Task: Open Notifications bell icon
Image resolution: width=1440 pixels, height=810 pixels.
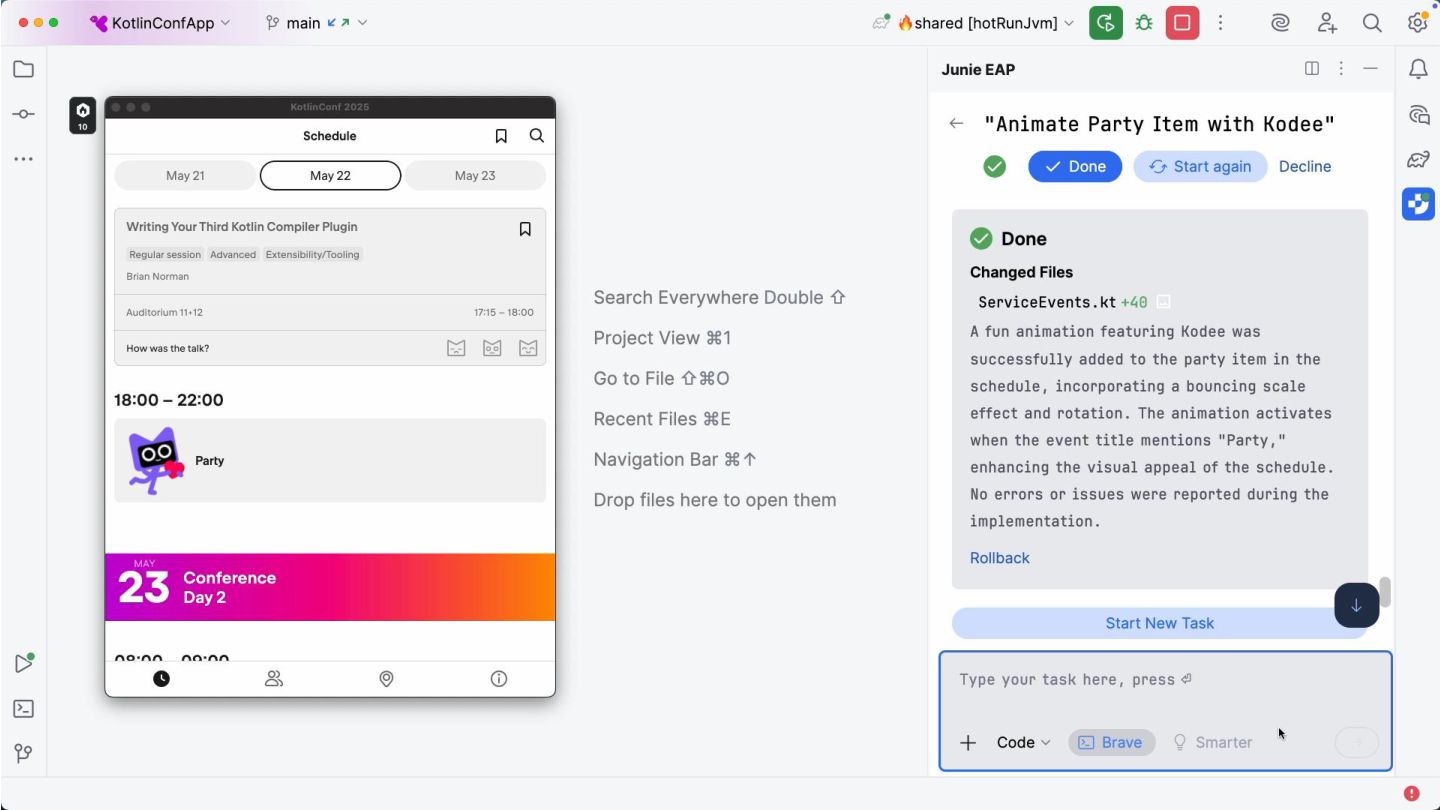Action: click(x=1418, y=69)
